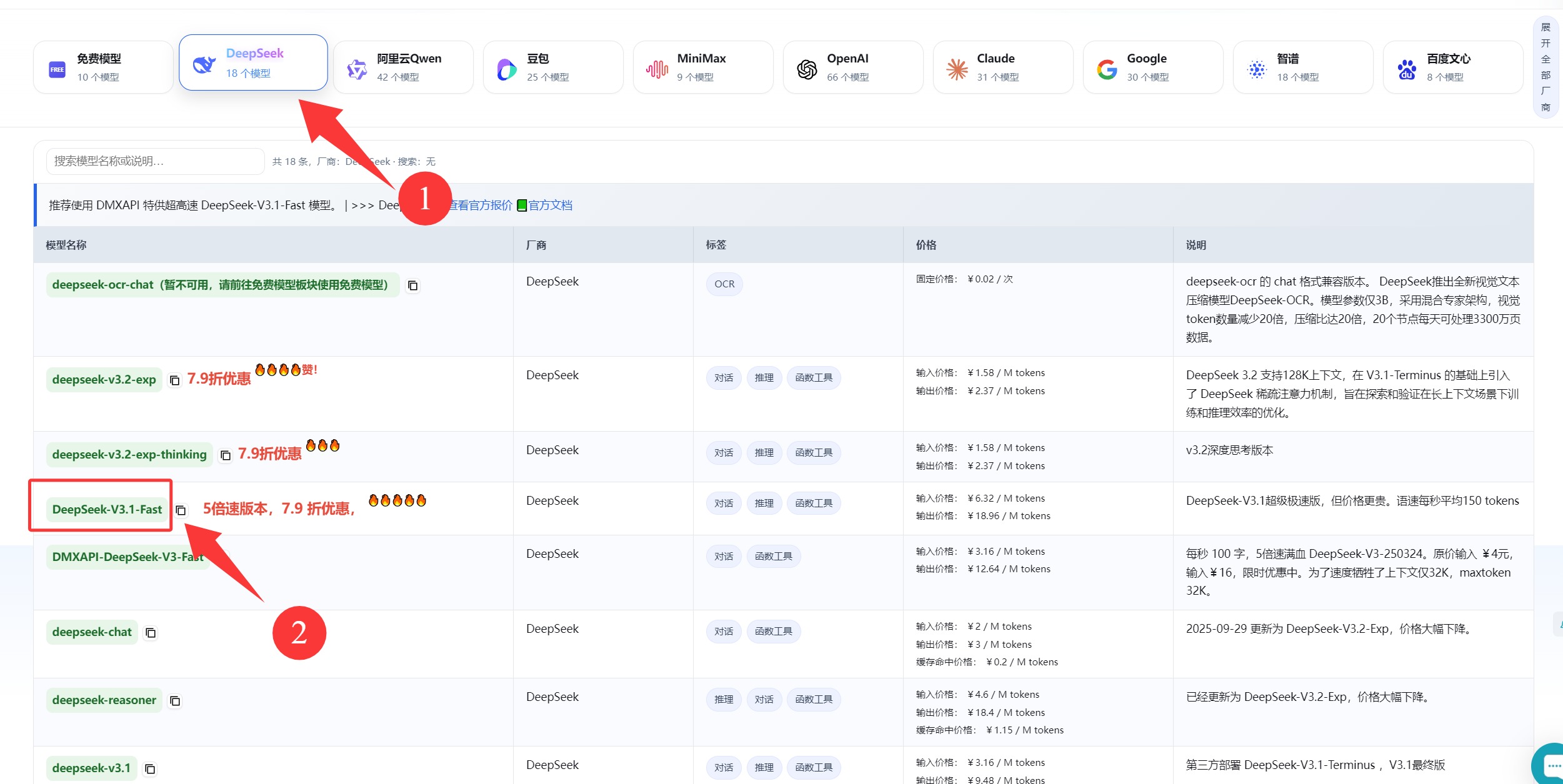
Task: Copy the deepseek-ocr-chat model name
Action: click(x=412, y=285)
